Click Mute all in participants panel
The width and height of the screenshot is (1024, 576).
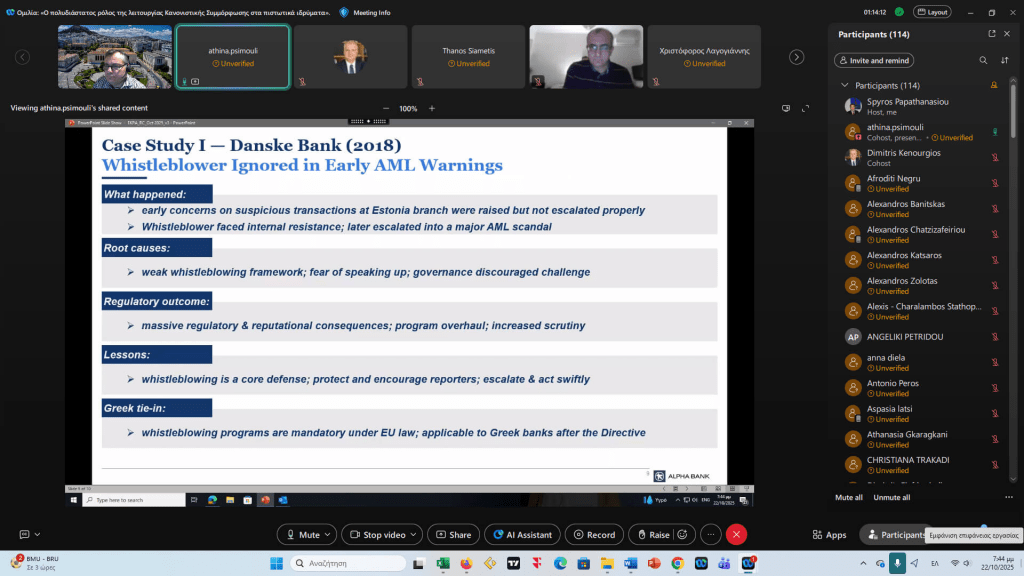click(849, 497)
